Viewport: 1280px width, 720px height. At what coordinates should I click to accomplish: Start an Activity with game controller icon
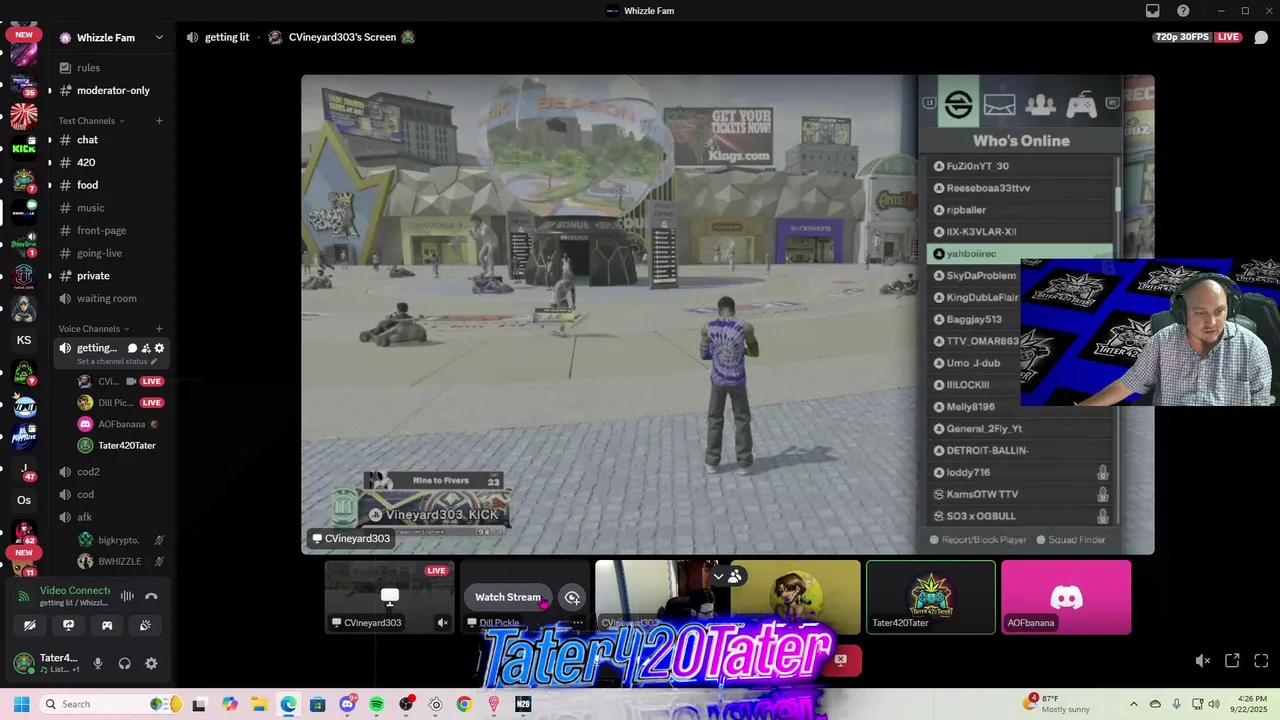107,625
